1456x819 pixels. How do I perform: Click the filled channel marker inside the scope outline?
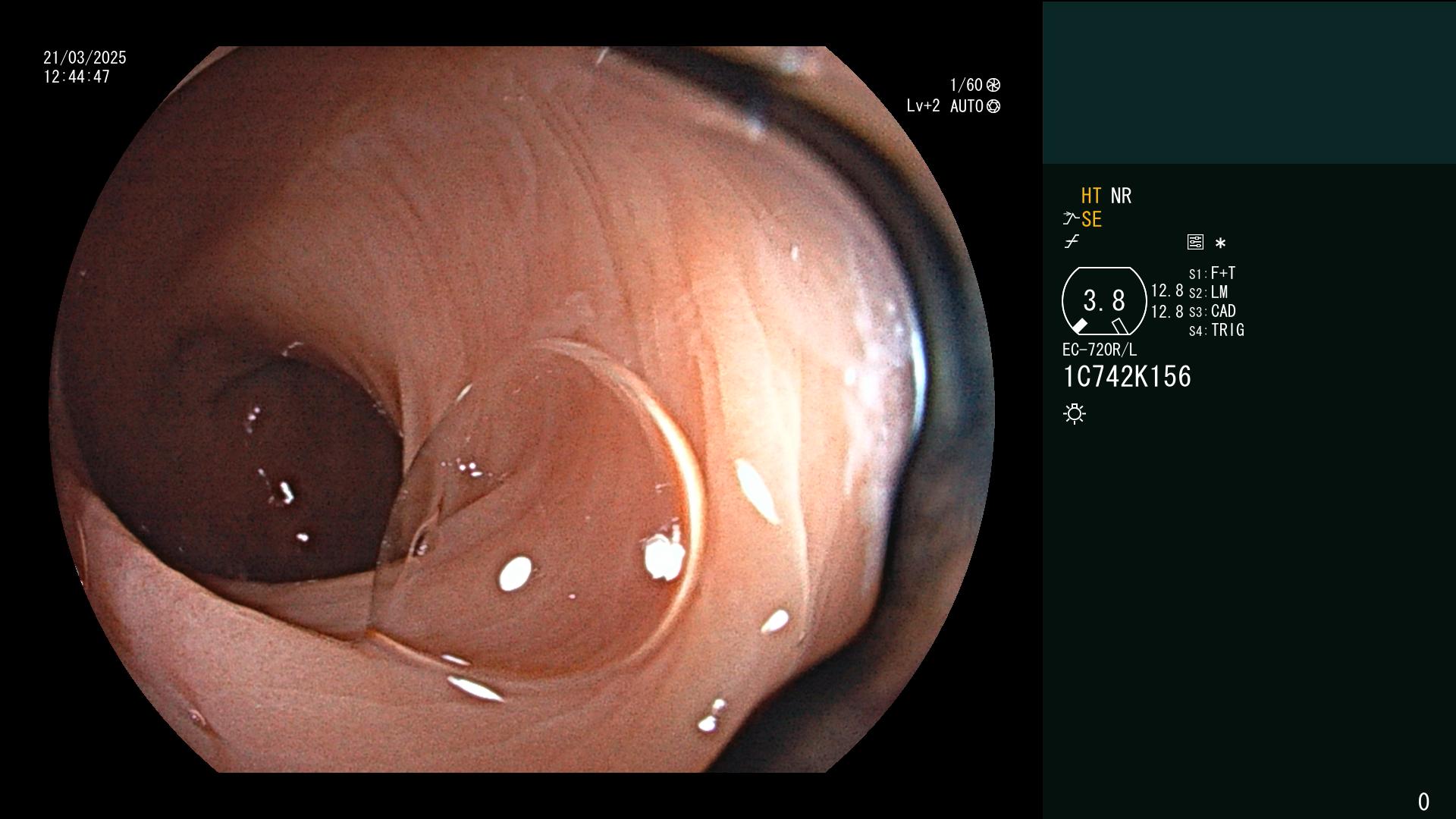(x=1079, y=326)
